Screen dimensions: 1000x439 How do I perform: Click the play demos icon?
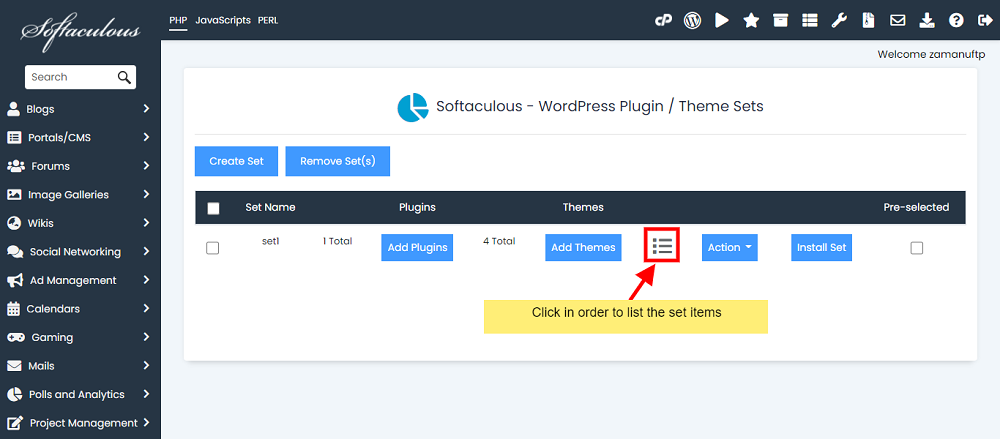(722, 20)
